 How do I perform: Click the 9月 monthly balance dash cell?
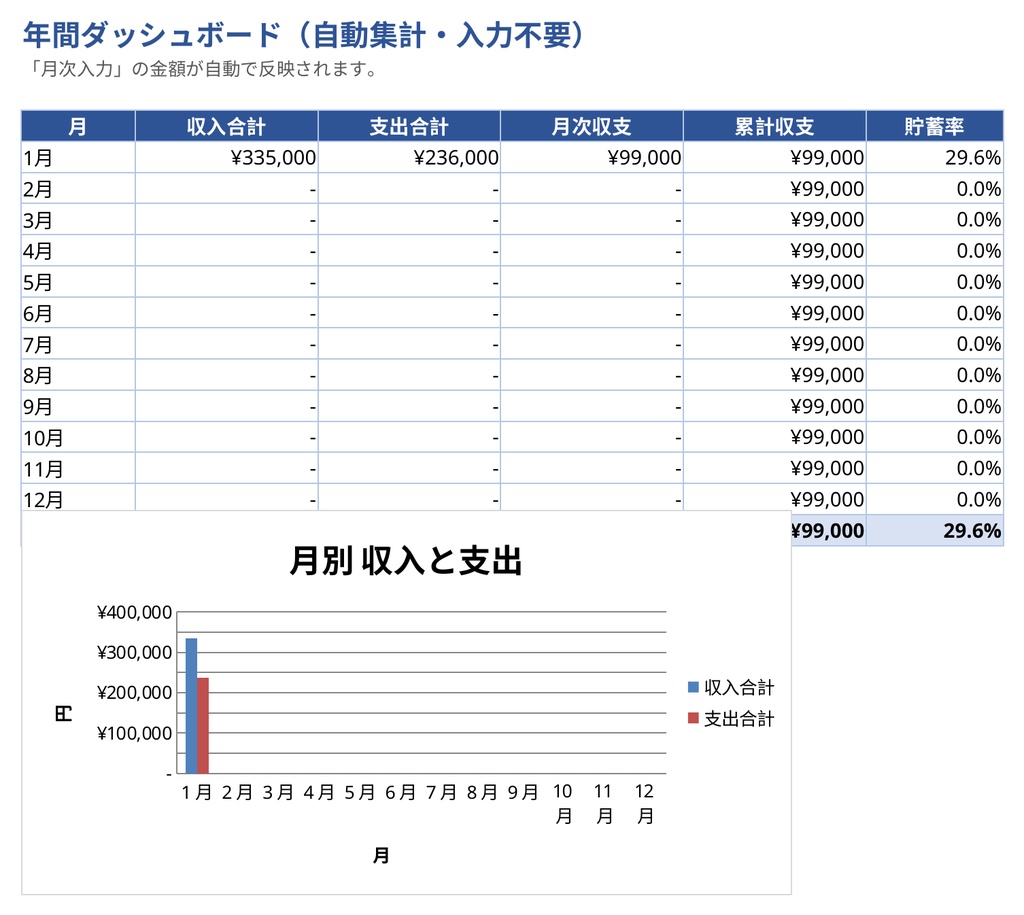point(592,406)
